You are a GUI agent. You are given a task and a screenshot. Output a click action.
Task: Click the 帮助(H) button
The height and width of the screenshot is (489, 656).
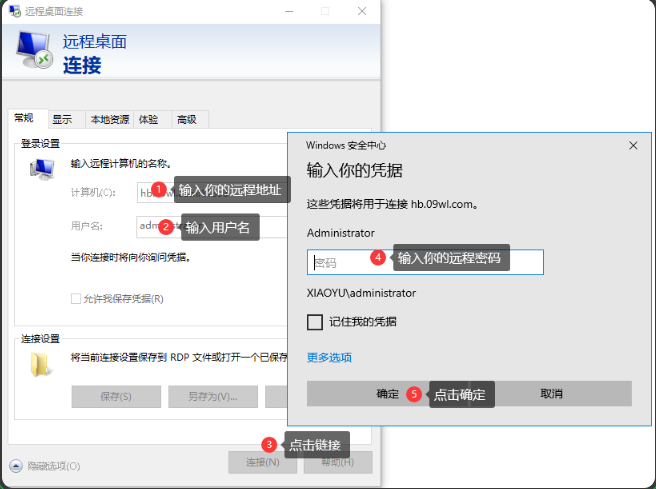(x=338, y=462)
